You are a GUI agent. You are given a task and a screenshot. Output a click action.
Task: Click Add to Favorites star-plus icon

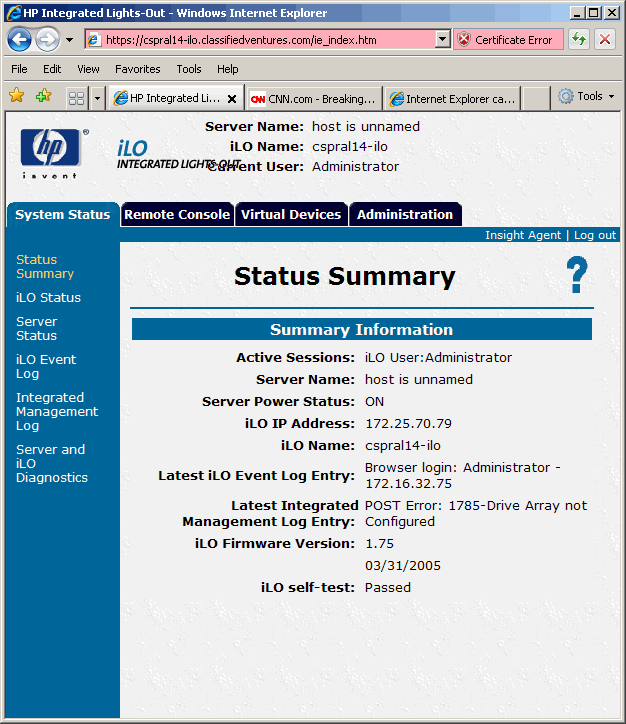click(43, 97)
